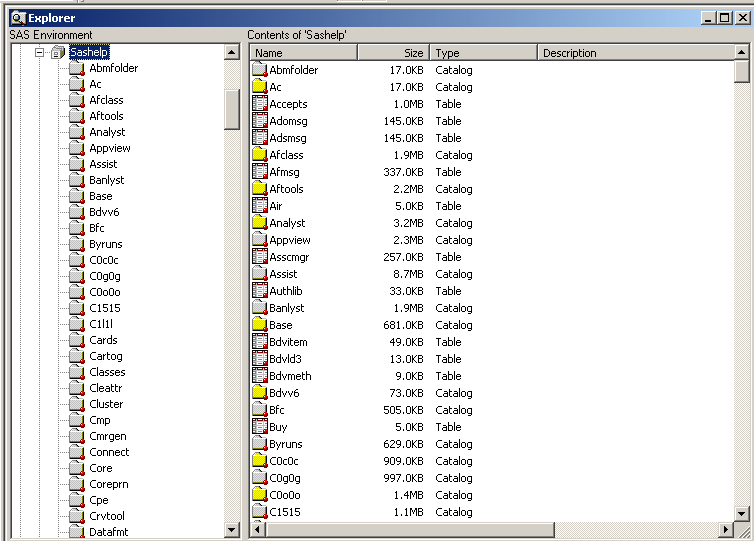The width and height of the screenshot is (754, 541).
Task: Sort contents by the Name column header
Action: point(303,53)
